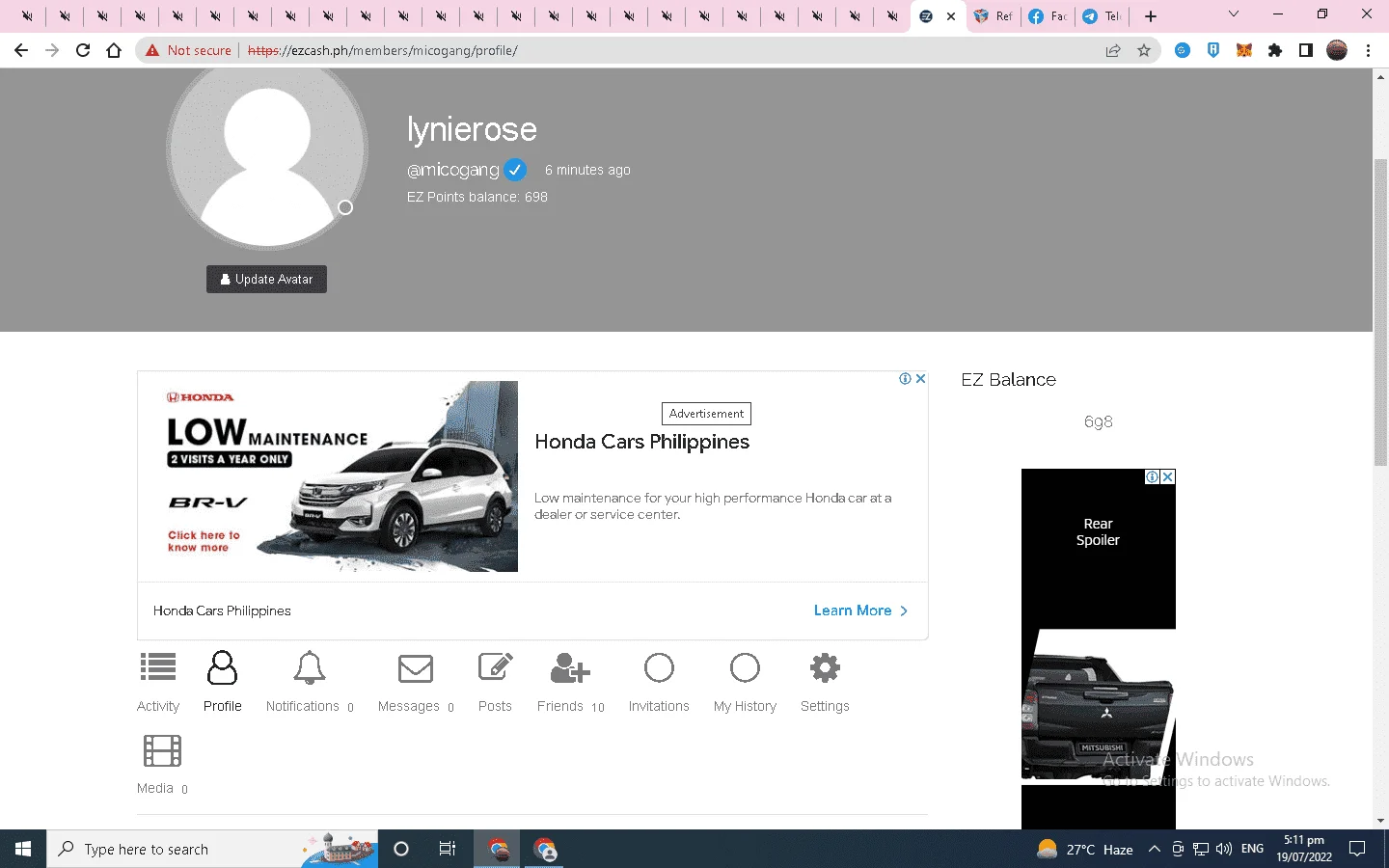Open the volume control
The height and width of the screenshot is (868, 1389).
point(1224,849)
